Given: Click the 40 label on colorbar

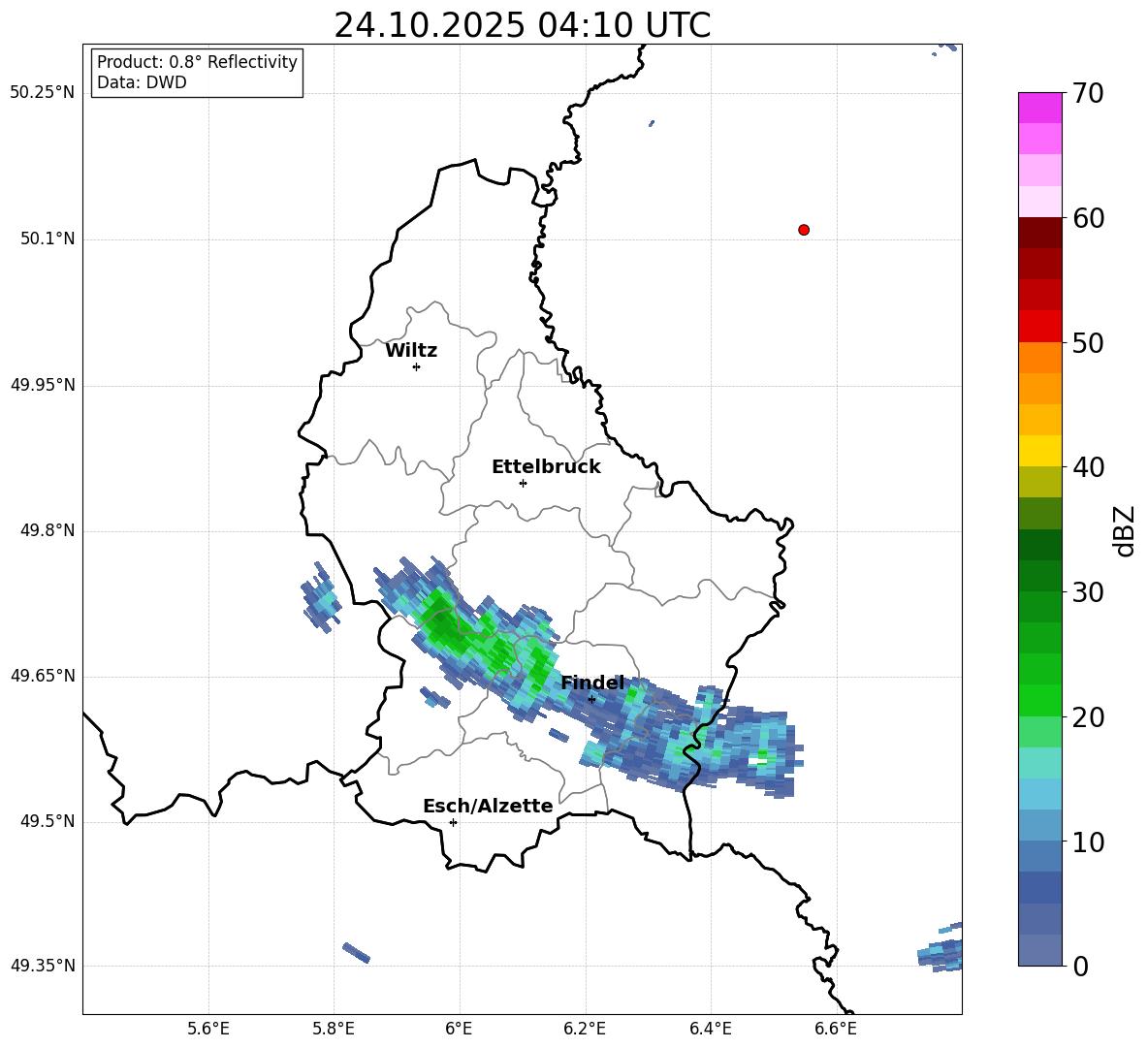Looking at the screenshot, I should click(1087, 467).
